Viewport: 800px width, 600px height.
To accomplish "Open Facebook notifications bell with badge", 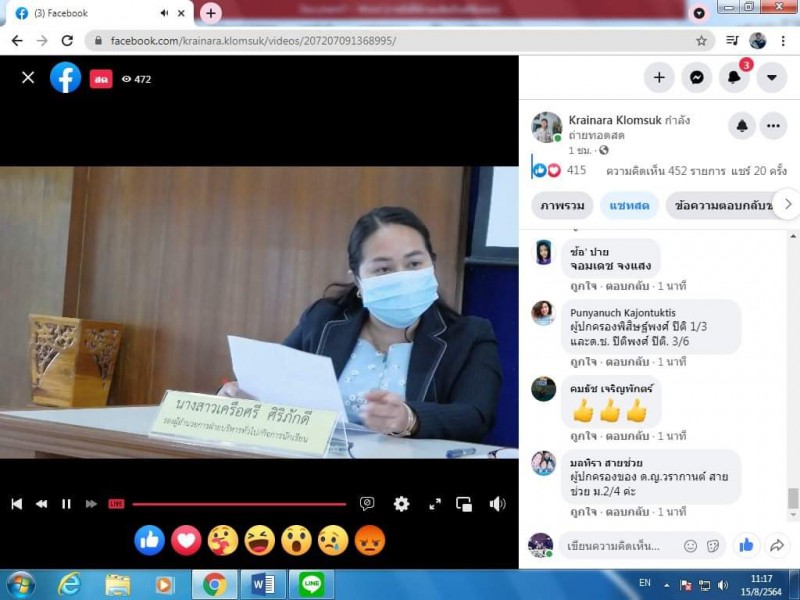I will point(734,77).
